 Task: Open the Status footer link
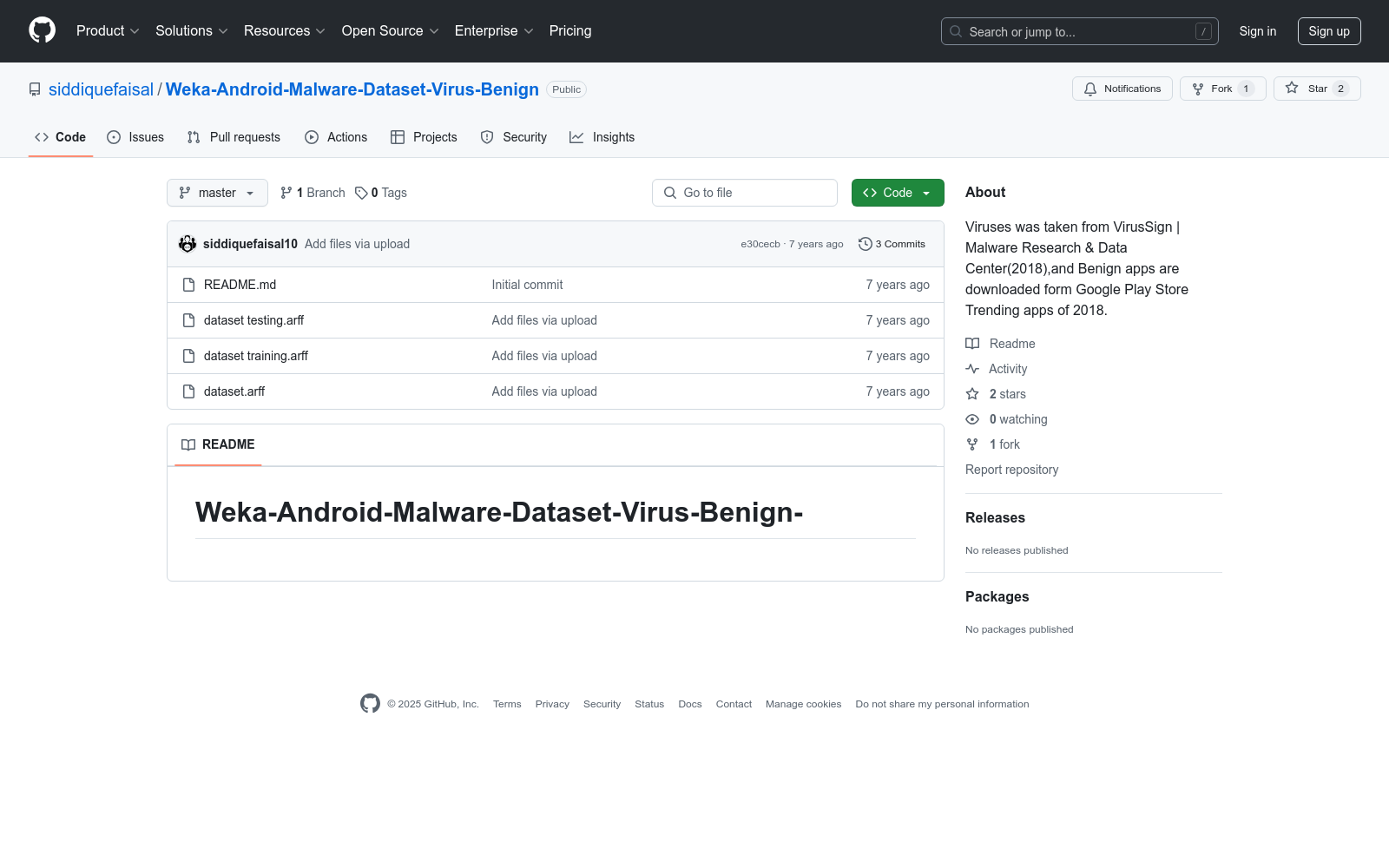pos(649,704)
